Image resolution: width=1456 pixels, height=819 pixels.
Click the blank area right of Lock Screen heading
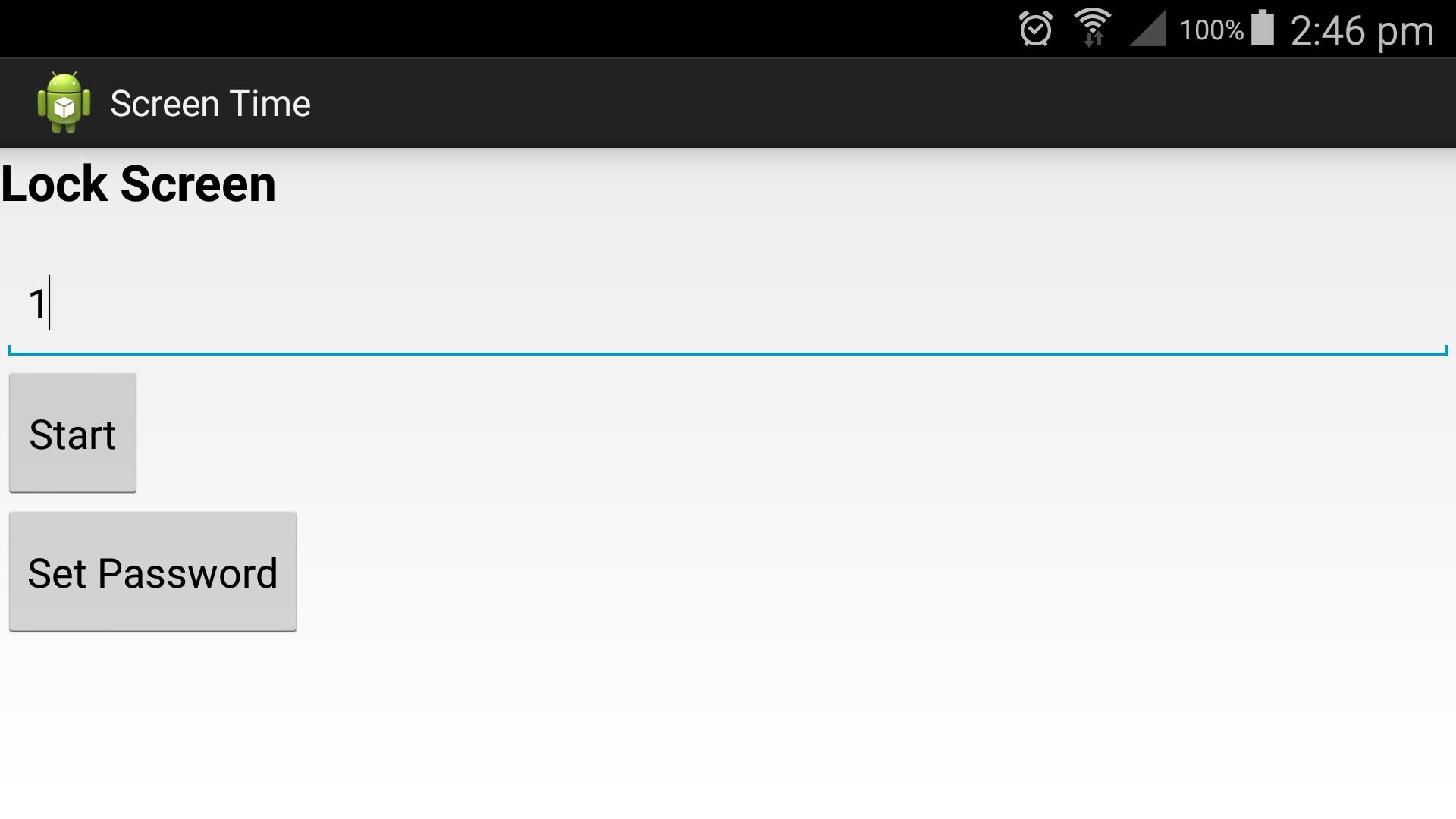pos(866,184)
